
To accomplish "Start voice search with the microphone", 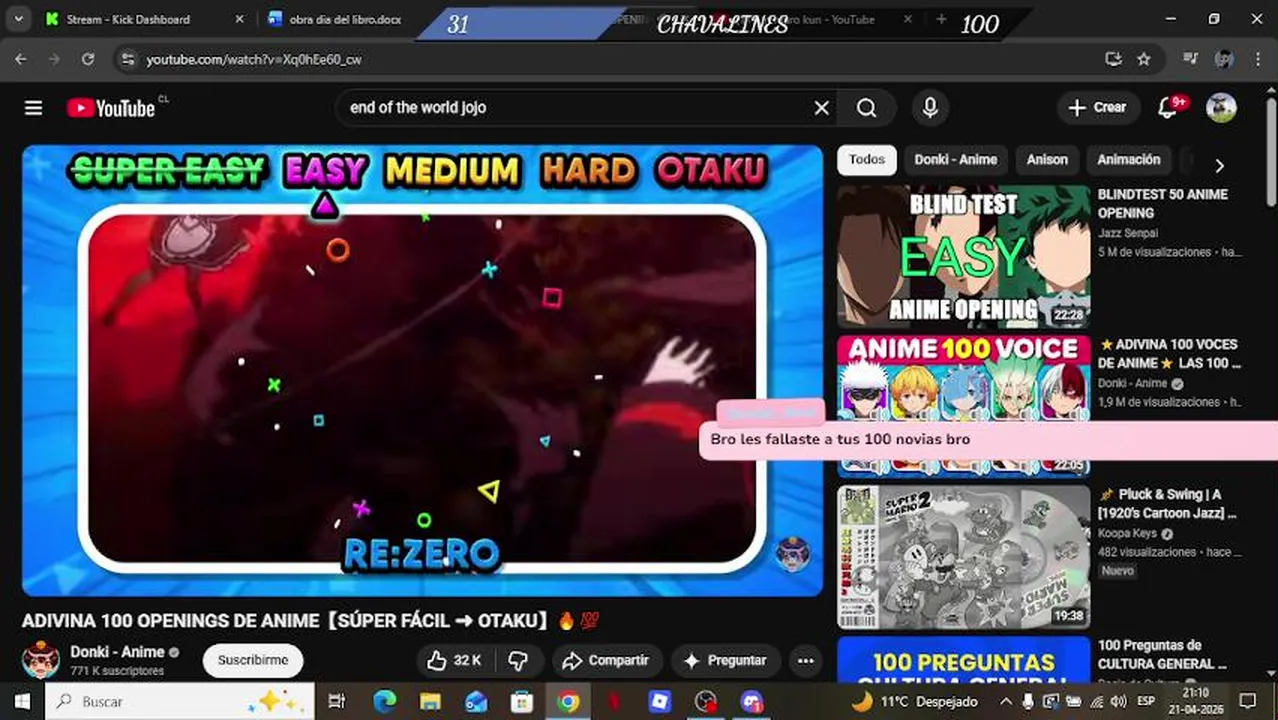I will (x=930, y=108).
